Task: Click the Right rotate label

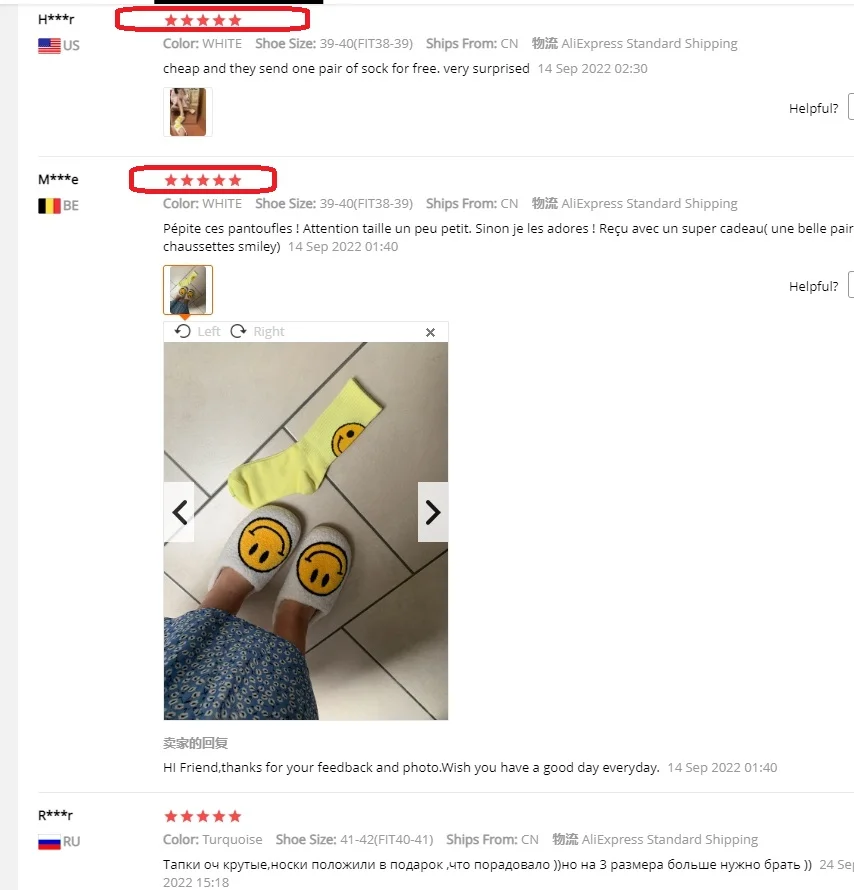Action: 269,331
